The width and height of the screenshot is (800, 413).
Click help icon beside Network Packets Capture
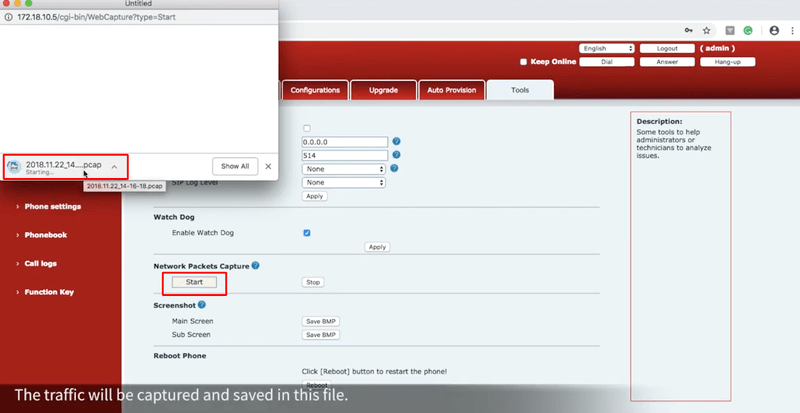pyautogui.click(x=256, y=266)
